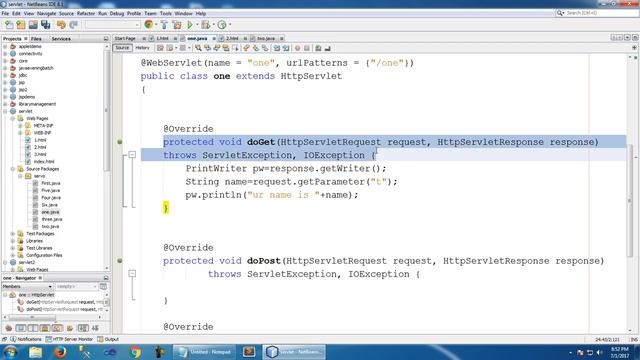Viewport: 640px width, 360px height.
Task: Toggle the fifth Navigator filter button
Action: click(x=57, y=328)
